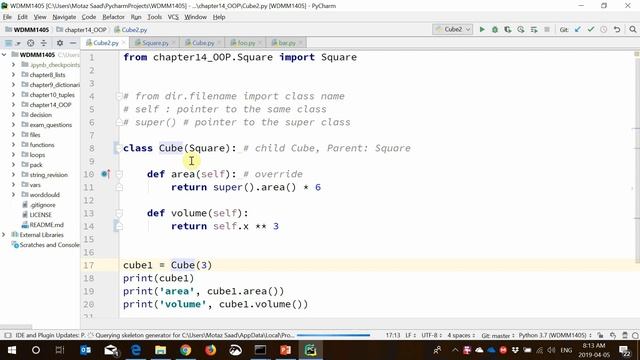Open Firefox from the taskbar
Viewport: 640px width, 360px height.
(x=211, y=350)
